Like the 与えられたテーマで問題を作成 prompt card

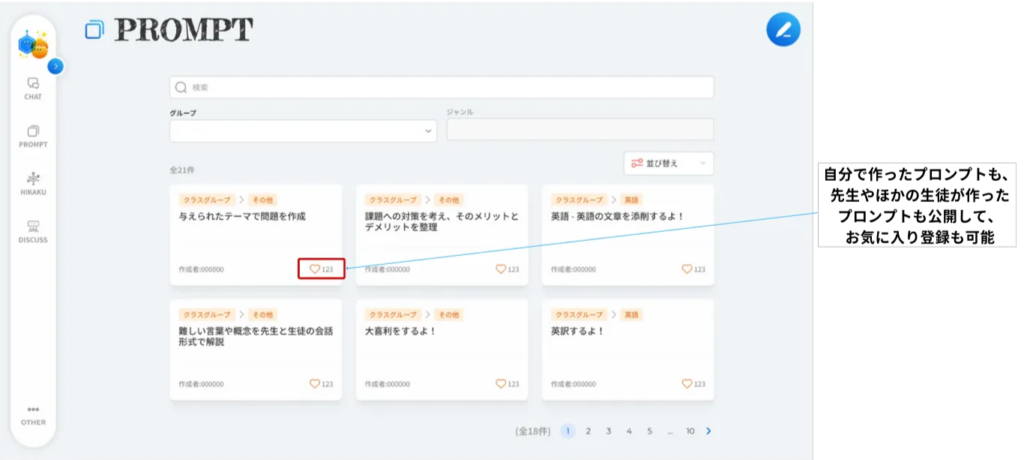[315, 269]
